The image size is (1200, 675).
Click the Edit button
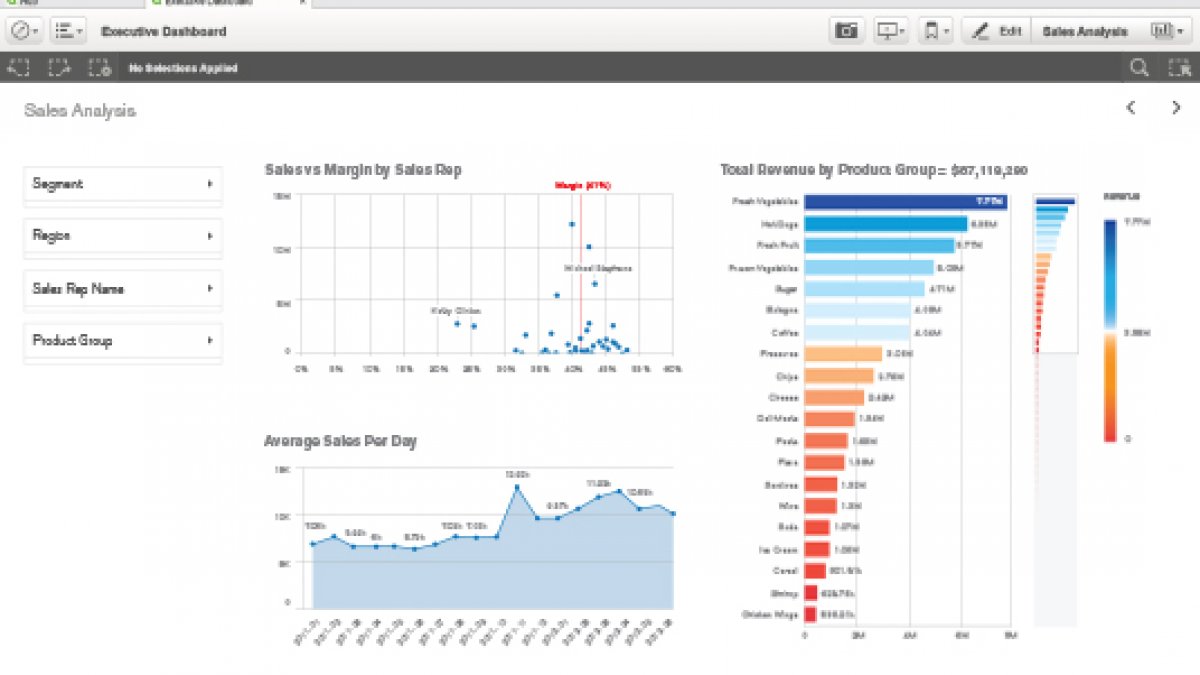(996, 31)
